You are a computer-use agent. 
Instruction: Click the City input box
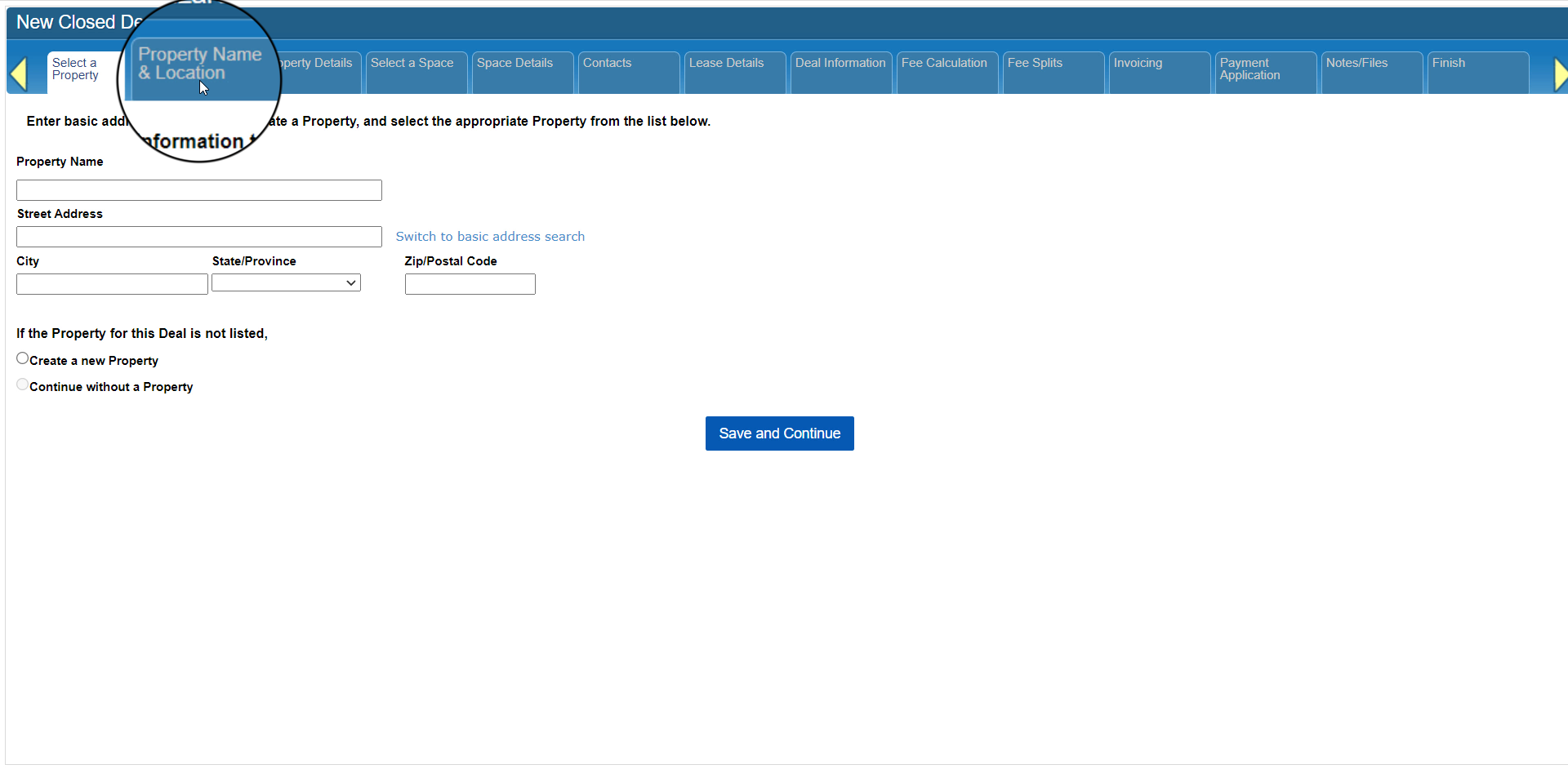[x=112, y=284]
